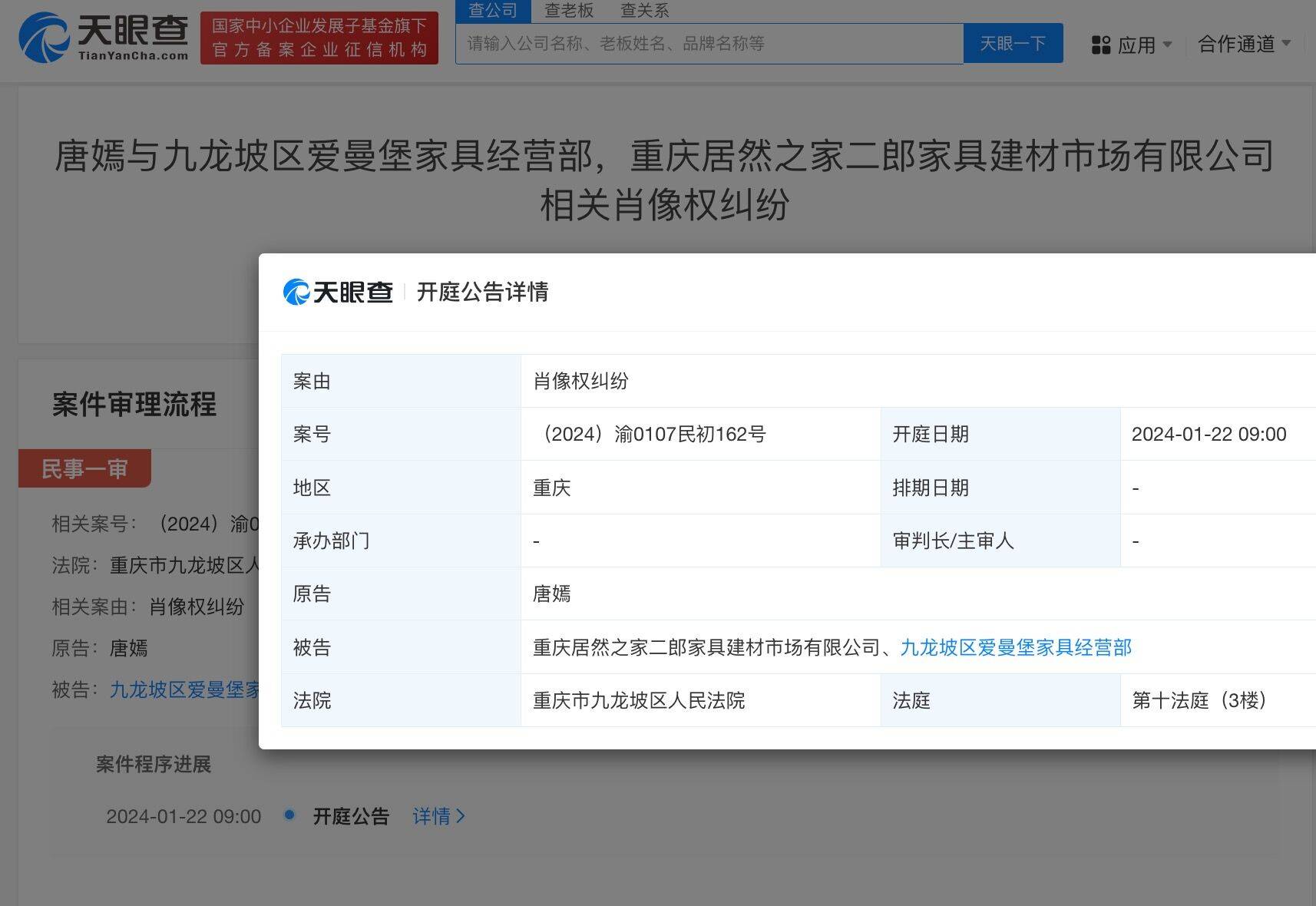Select the 查公司 search tab
The width and height of the screenshot is (1316, 906).
point(493,11)
